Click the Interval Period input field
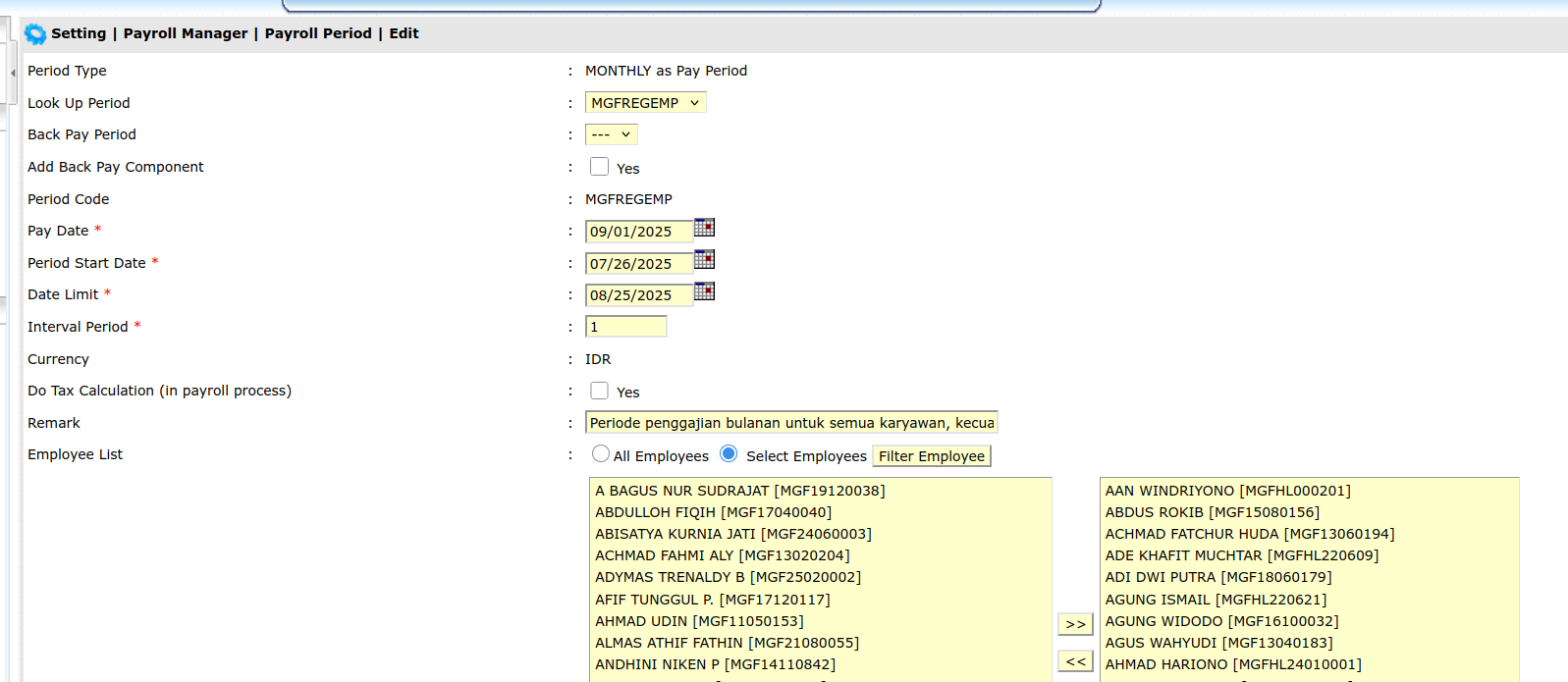 (625, 327)
